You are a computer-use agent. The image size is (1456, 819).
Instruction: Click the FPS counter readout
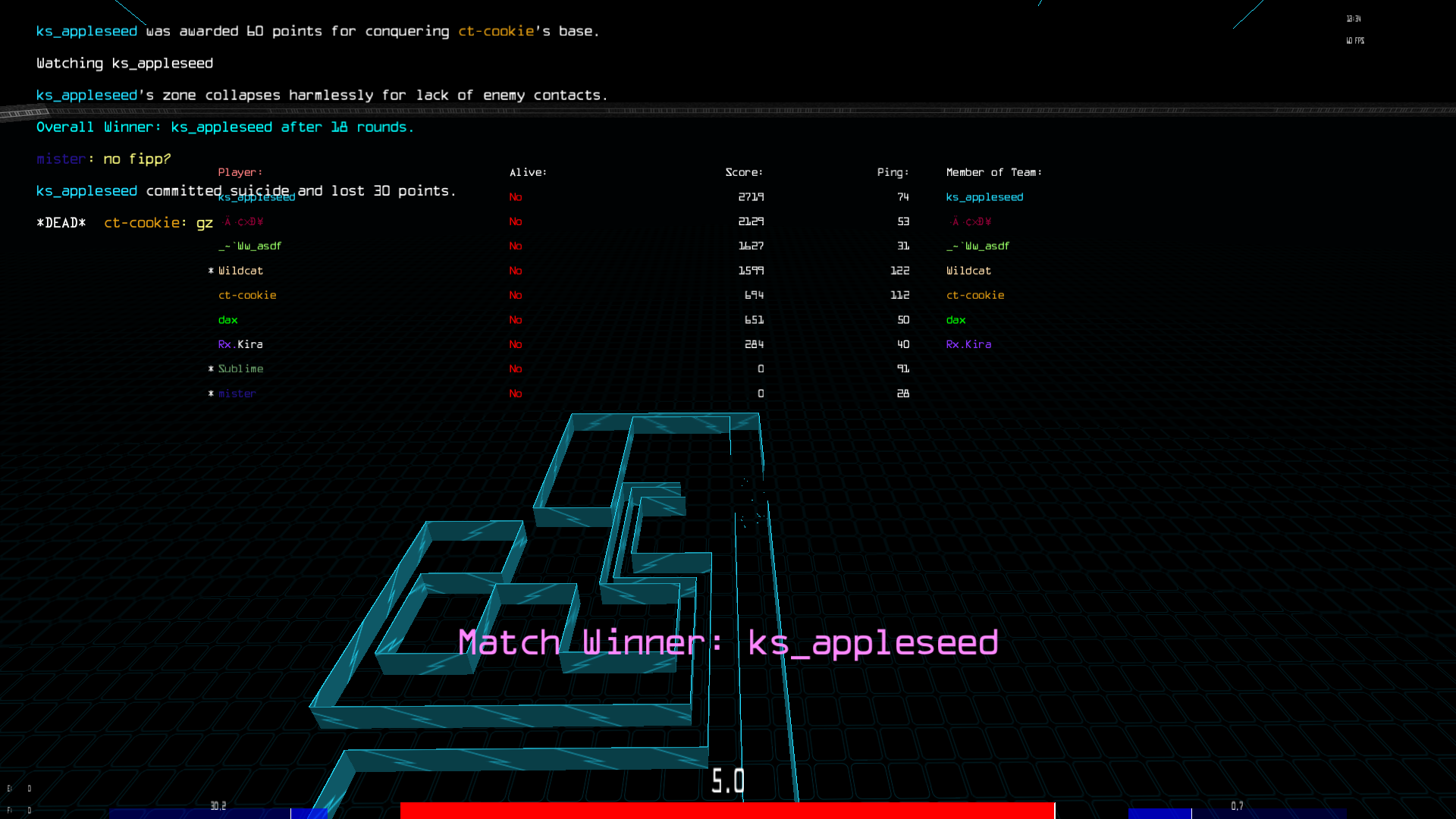(x=1355, y=41)
